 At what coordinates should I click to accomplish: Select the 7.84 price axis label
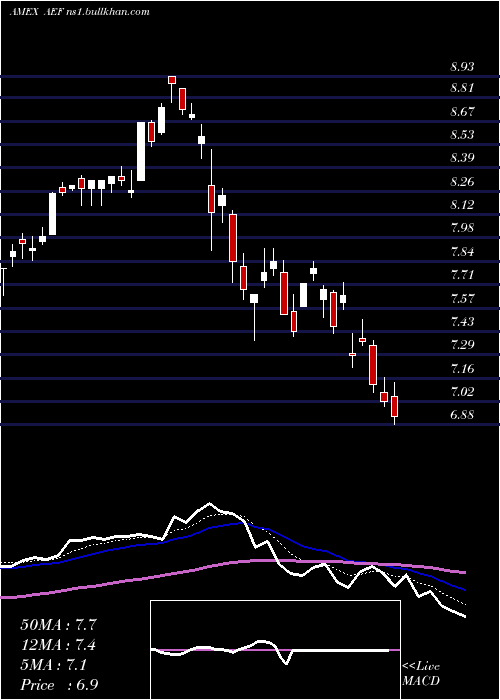coord(462,252)
